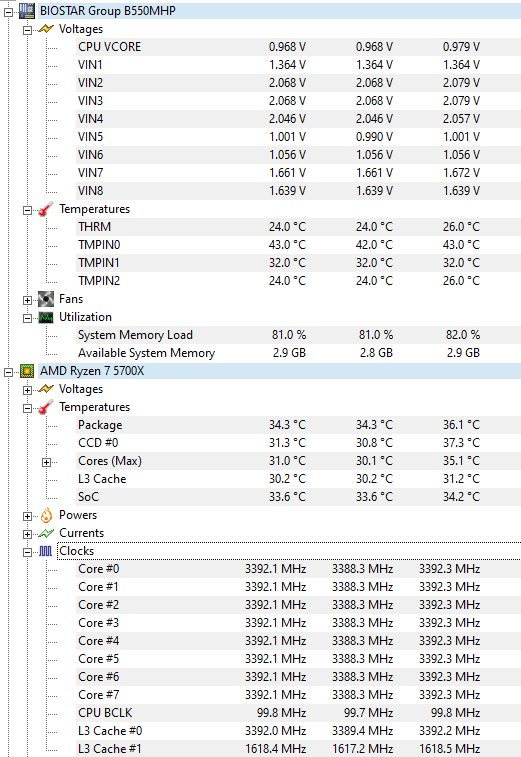The image size is (521, 757).
Task: Click the Utilization graph icon
Action: pyautogui.click(x=46, y=317)
